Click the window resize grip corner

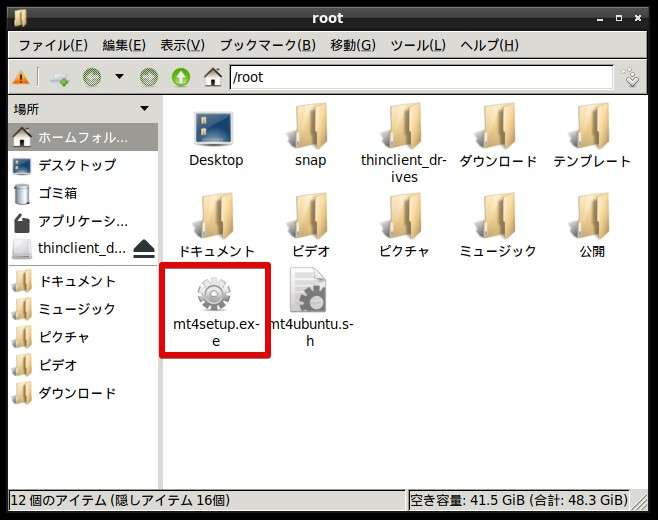click(639, 501)
